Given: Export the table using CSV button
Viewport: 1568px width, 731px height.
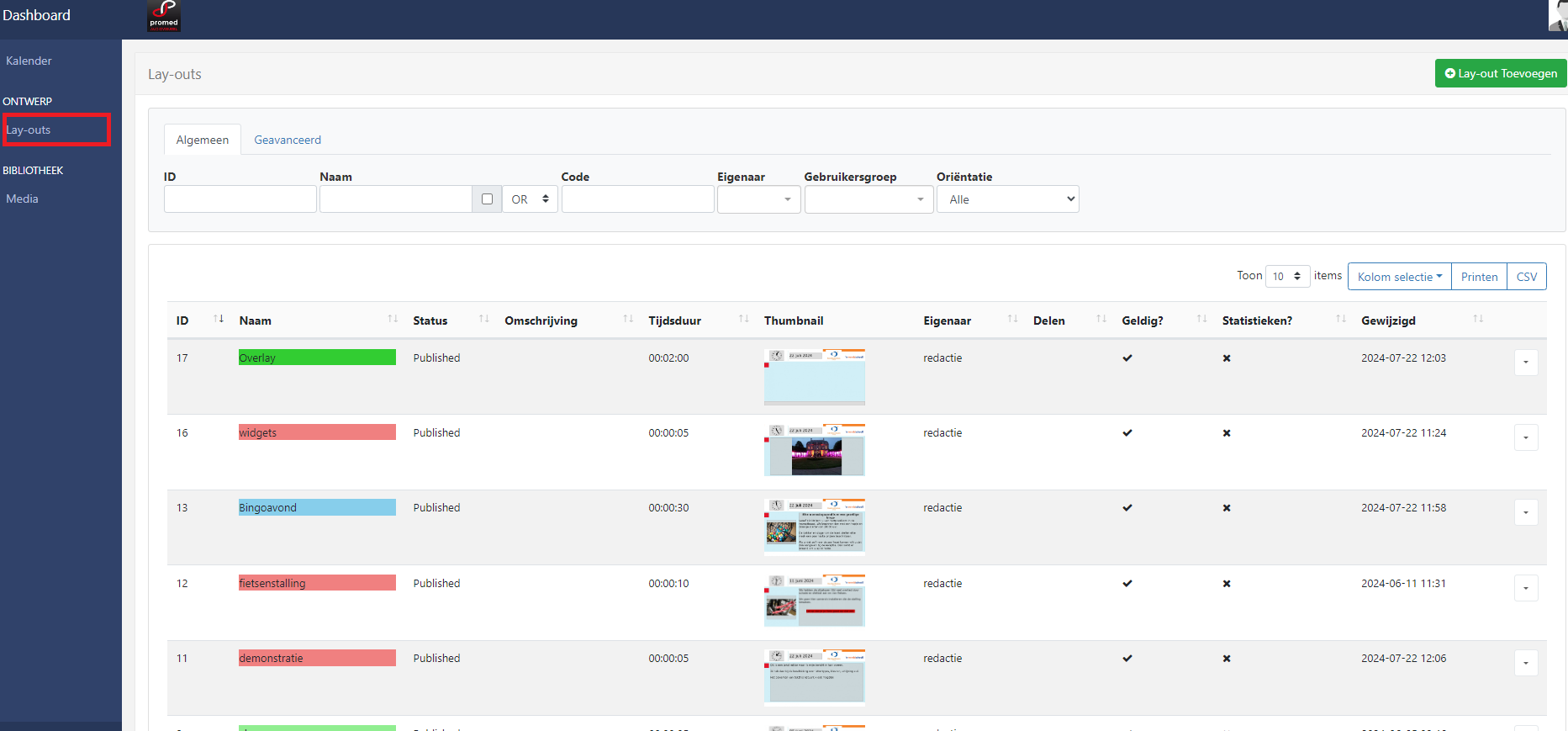Looking at the screenshot, I should click(x=1526, y=277).
